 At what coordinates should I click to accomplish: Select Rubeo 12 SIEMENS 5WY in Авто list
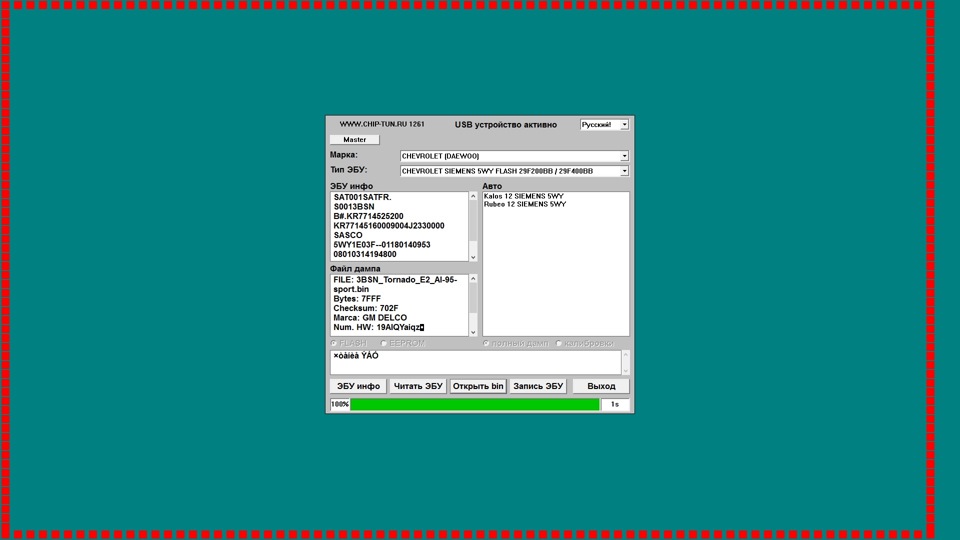click(525, 204)
